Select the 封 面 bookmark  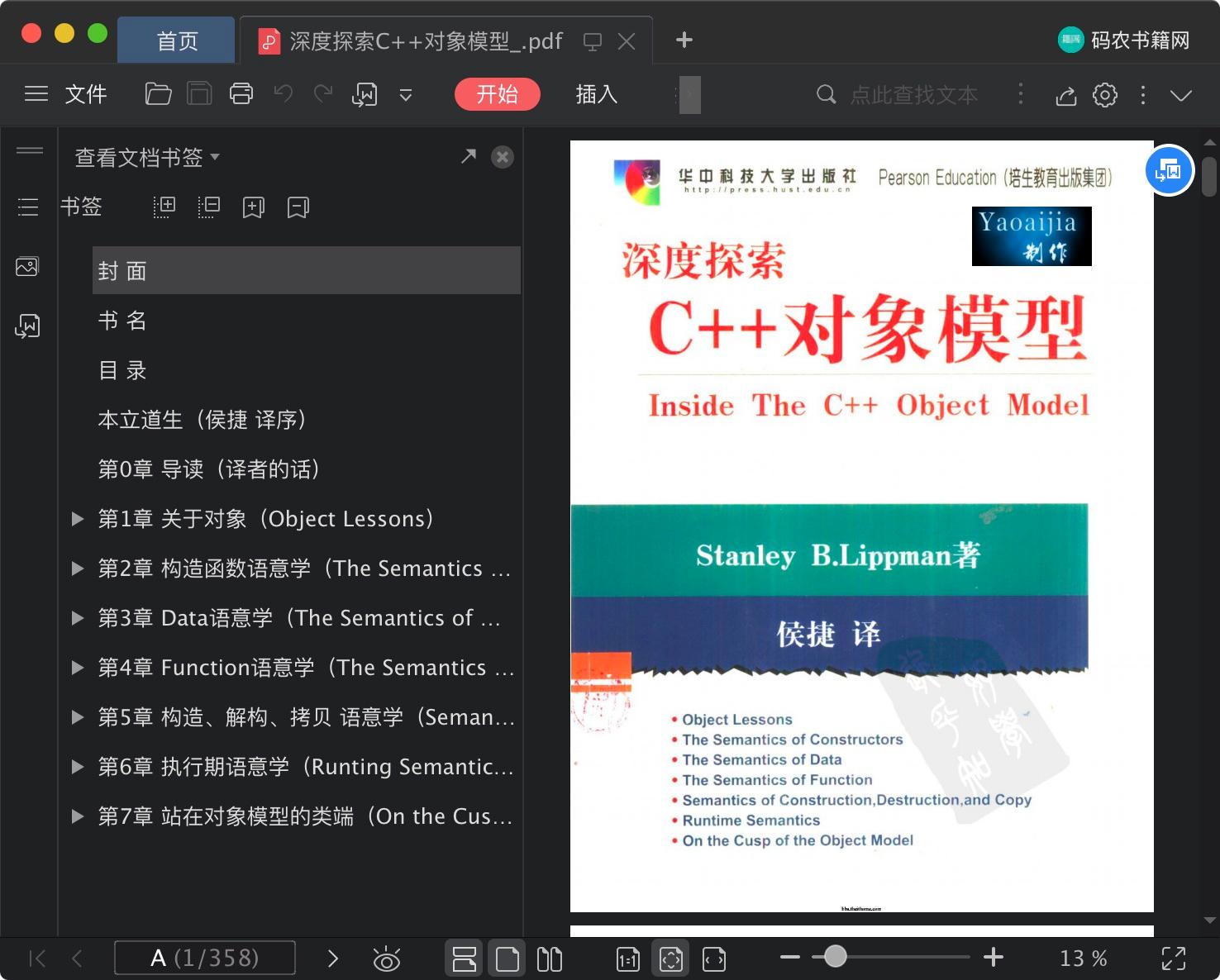307,270
